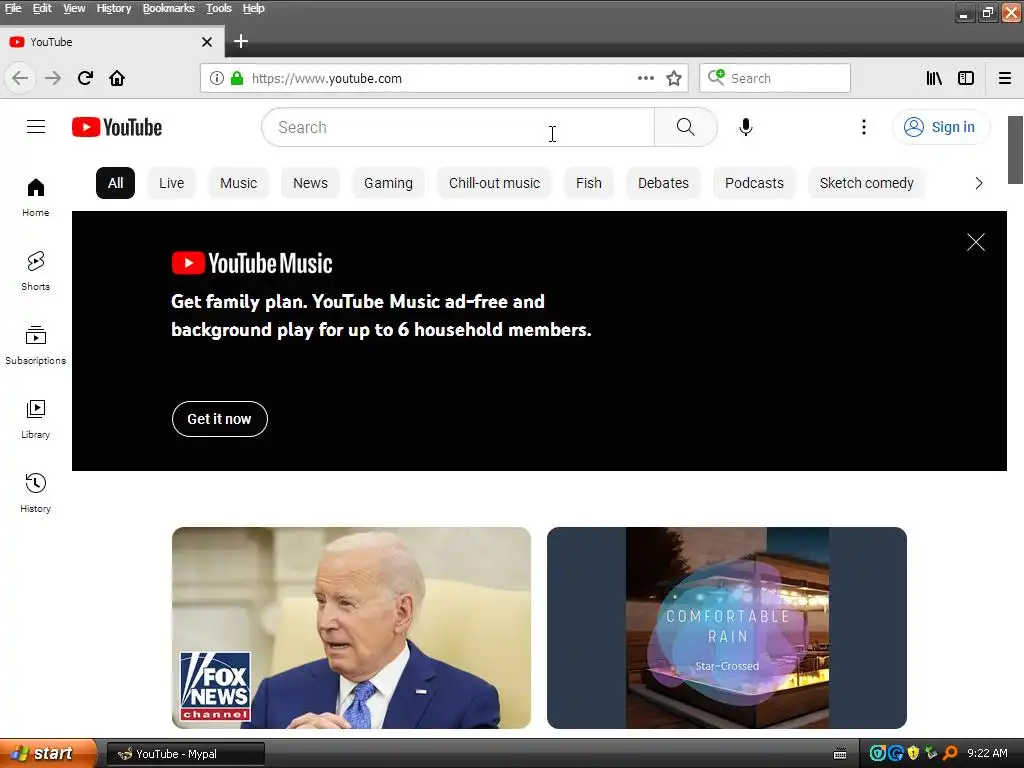Show site information icon in address bar
This screenshot has height=768, width=1024.
216,78
